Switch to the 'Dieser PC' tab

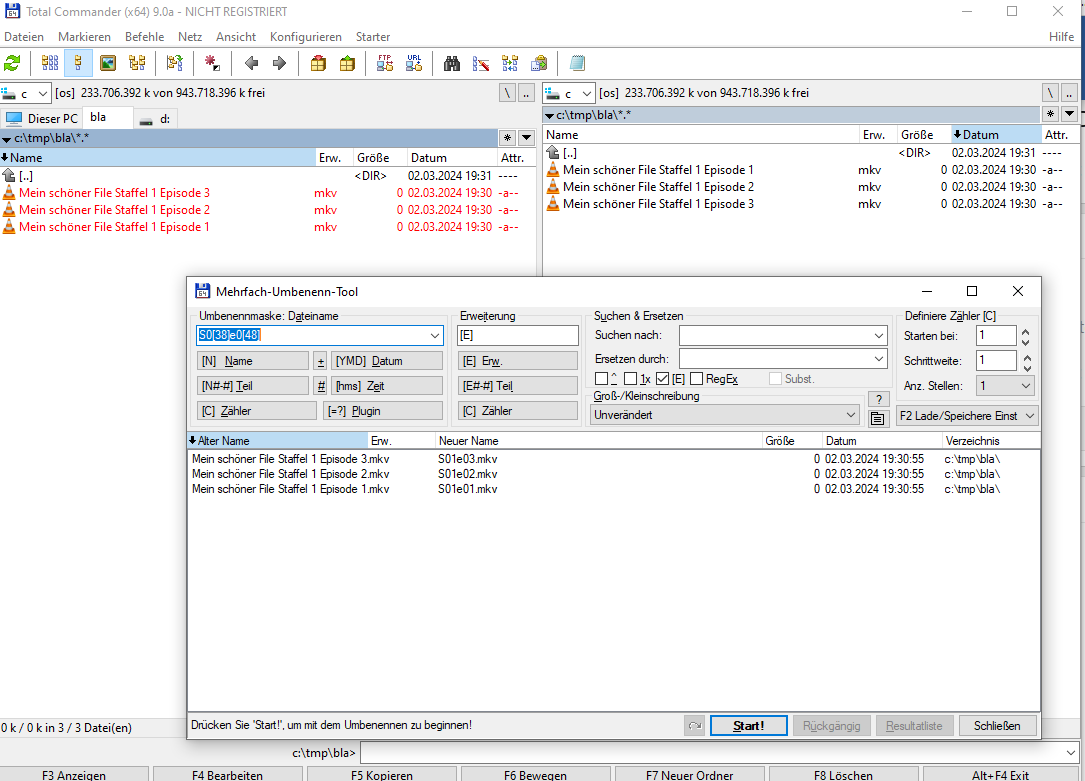point(42,118)
